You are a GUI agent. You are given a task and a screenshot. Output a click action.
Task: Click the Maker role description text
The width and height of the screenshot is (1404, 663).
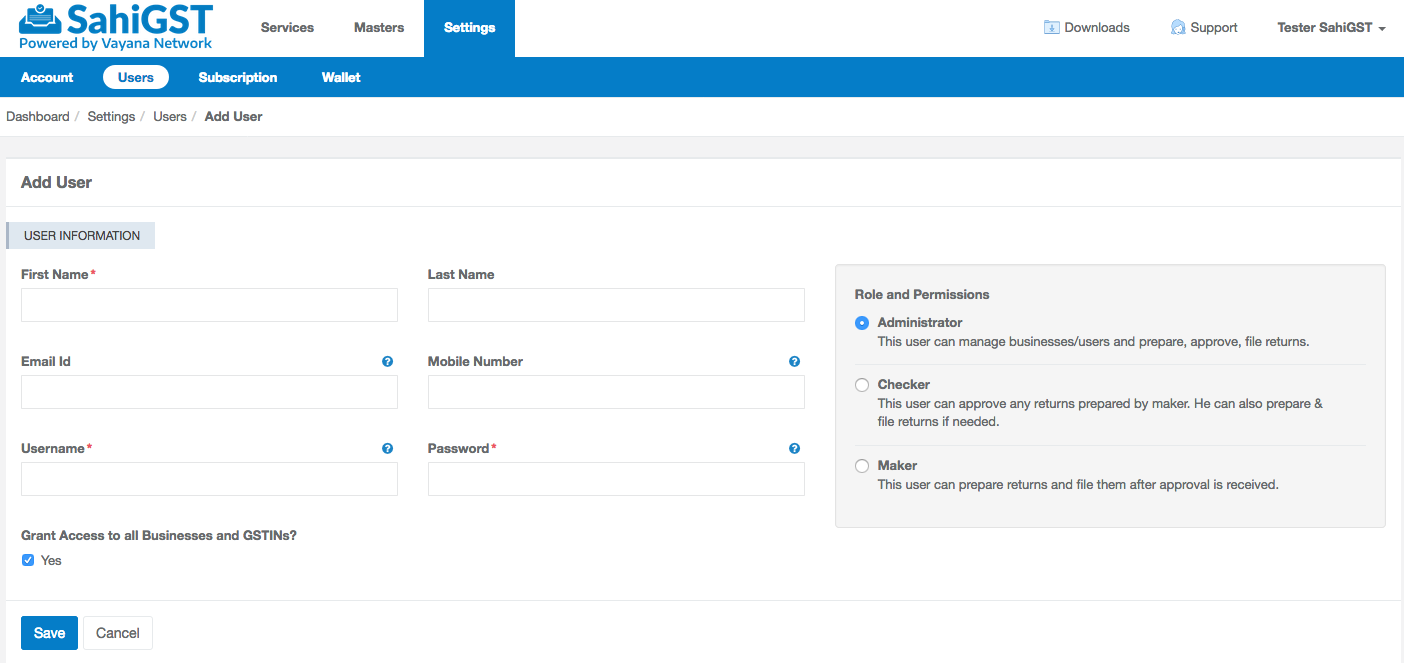[x=1078, y=485]
